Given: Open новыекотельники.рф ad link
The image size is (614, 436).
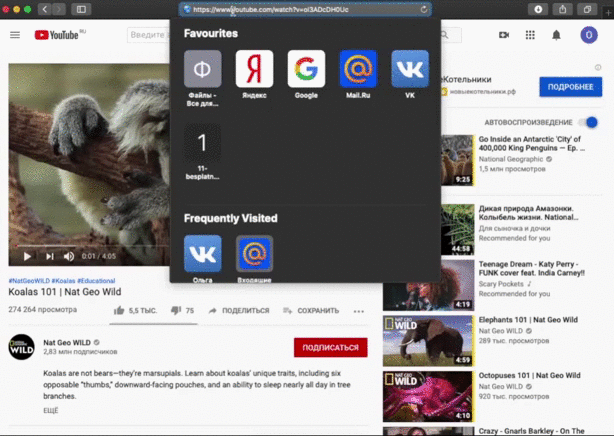Looking at the screenshot, I should click(x=482, y=92).
